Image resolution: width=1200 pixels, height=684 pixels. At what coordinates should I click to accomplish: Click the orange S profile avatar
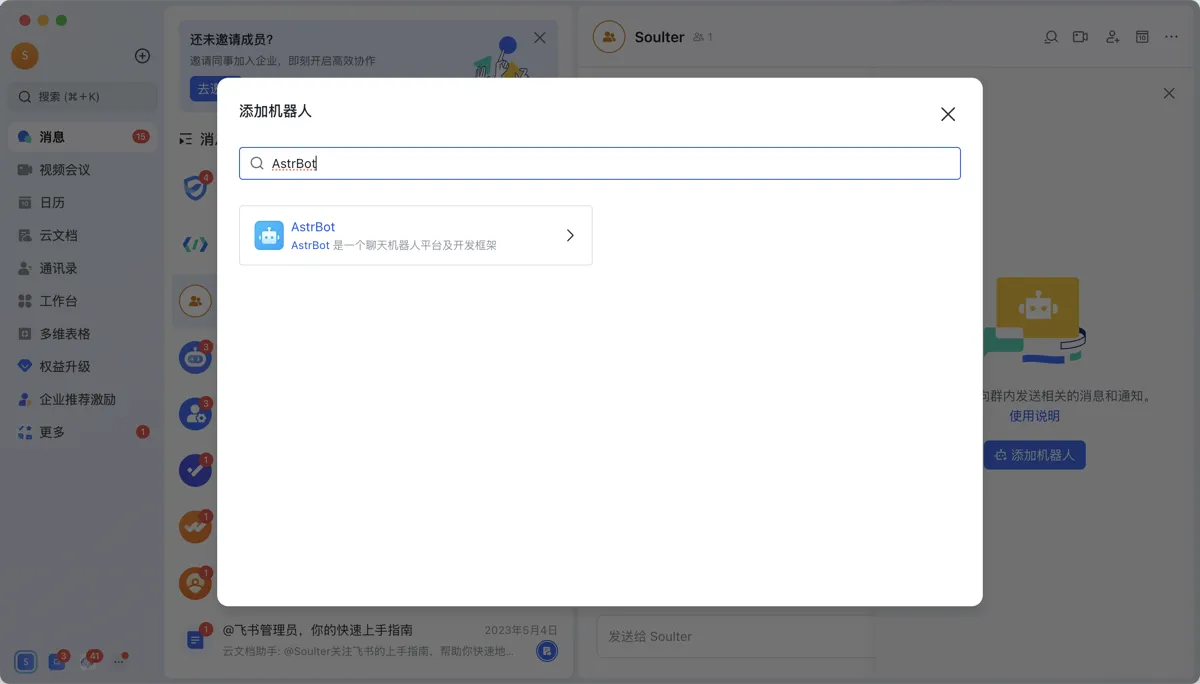(25, 56)
